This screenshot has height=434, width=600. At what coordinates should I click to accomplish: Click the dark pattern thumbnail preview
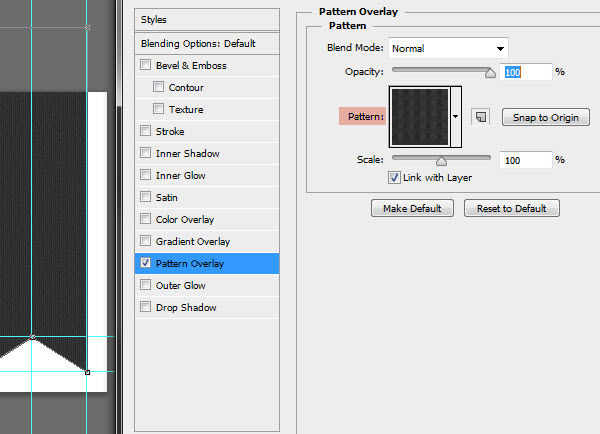click(x=420, y=117)
